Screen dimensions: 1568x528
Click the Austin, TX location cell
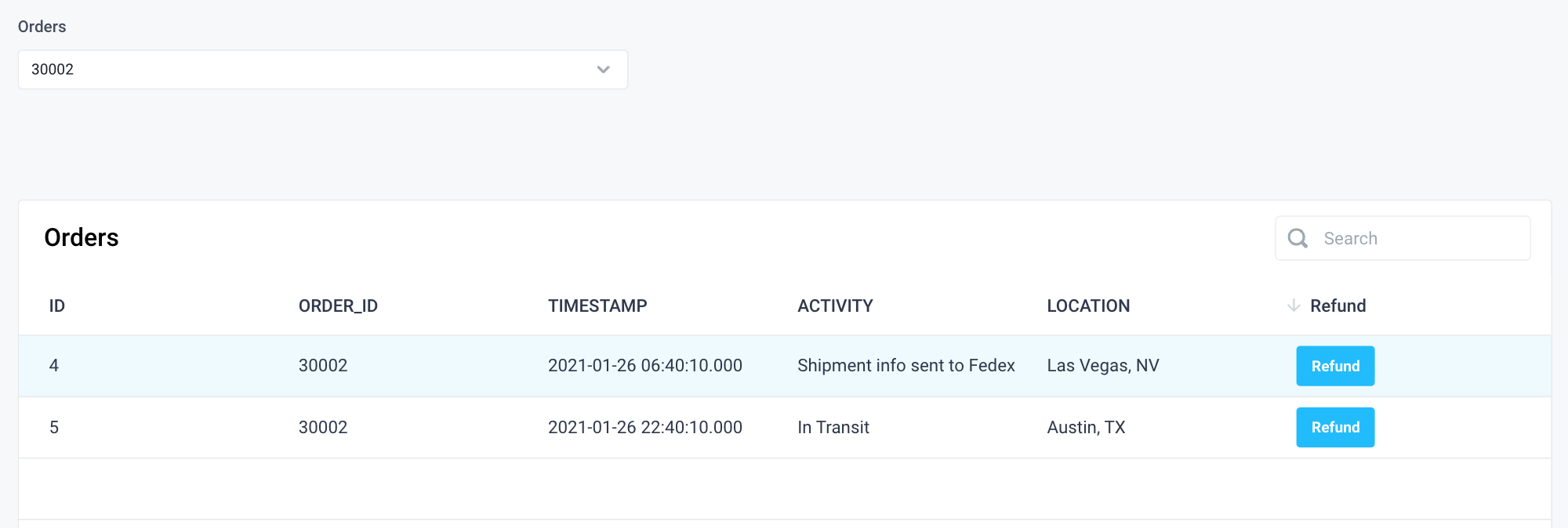click(1086, 427)
